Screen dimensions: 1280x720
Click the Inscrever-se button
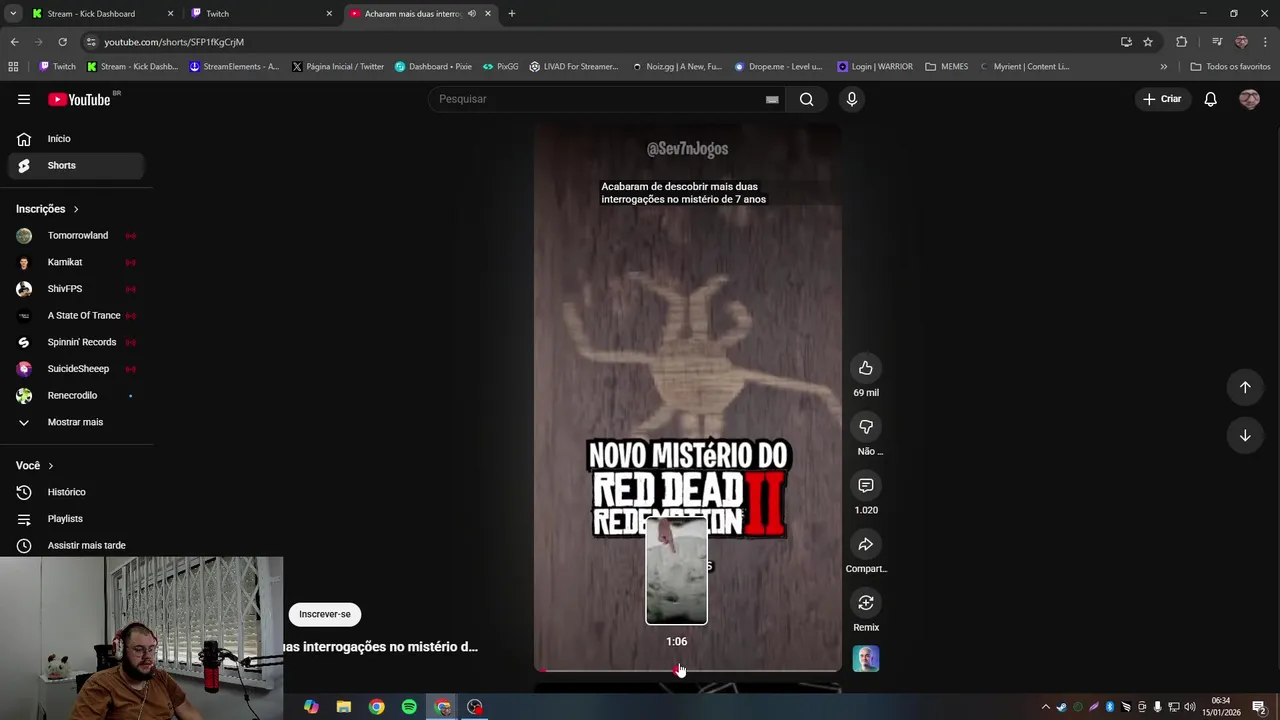[x=325, y=614]
